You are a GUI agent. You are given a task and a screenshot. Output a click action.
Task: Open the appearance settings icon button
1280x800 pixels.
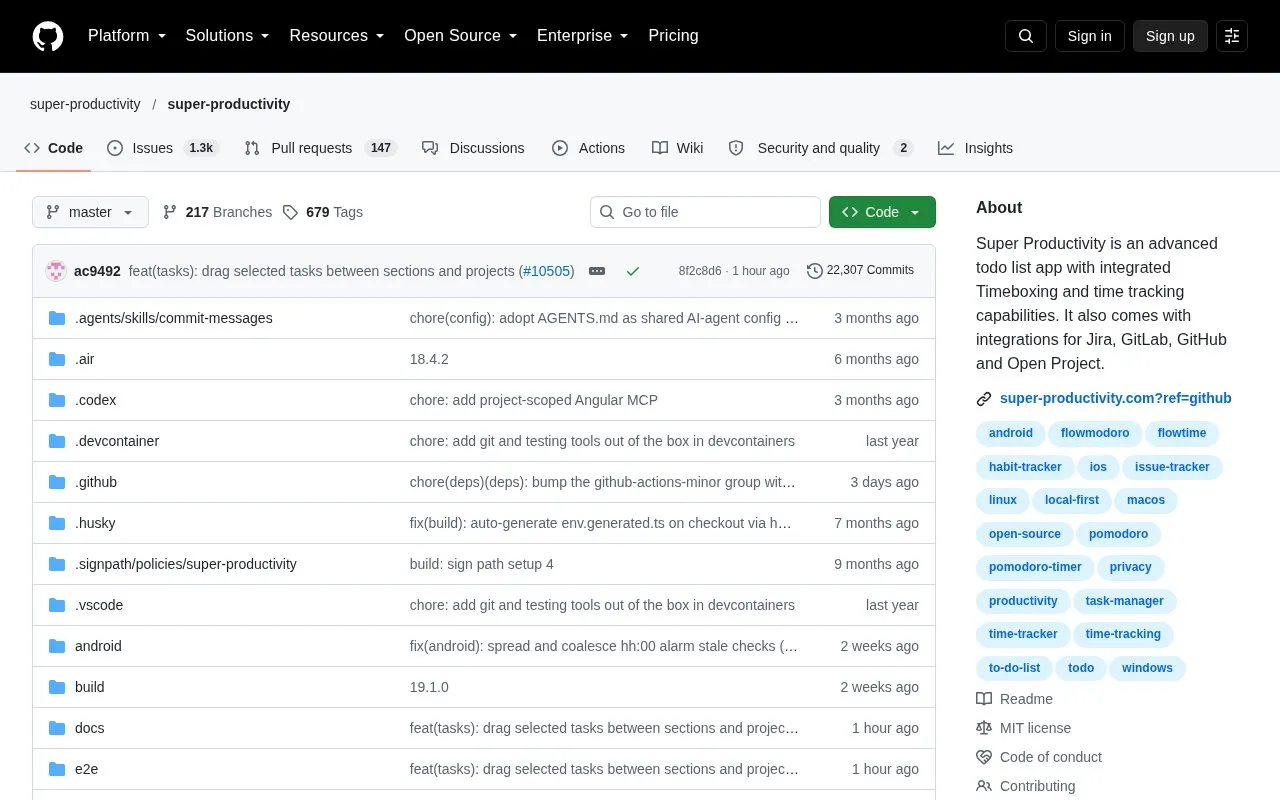click(1232, 36)
